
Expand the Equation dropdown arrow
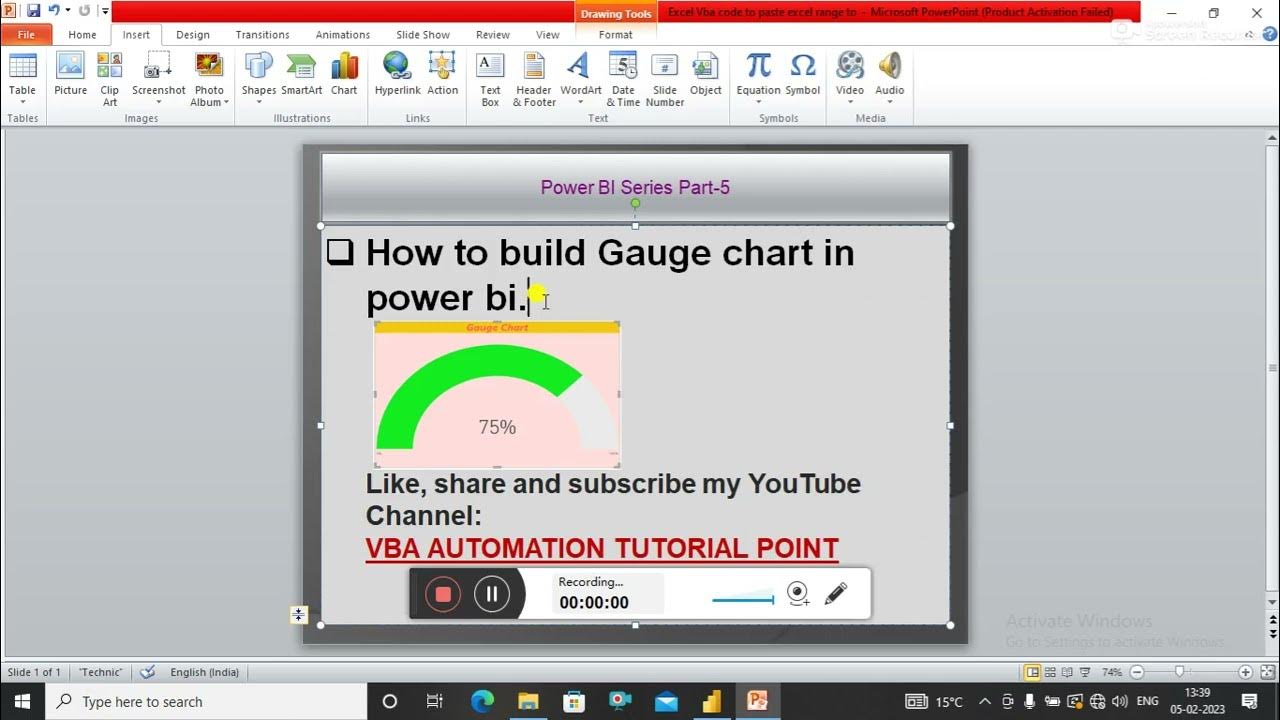(x=758, y=102)
